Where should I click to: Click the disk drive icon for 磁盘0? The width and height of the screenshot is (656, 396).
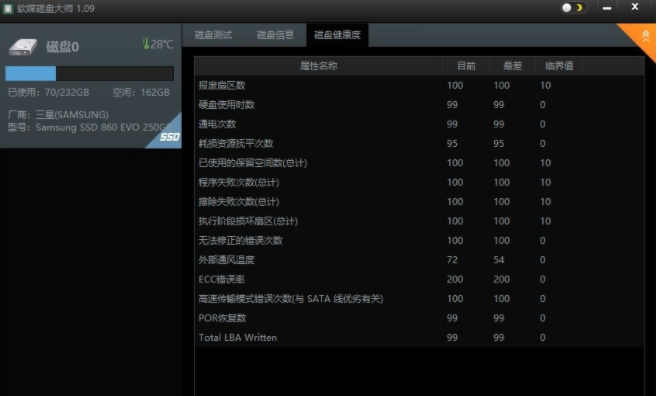[x=23, y=47]
